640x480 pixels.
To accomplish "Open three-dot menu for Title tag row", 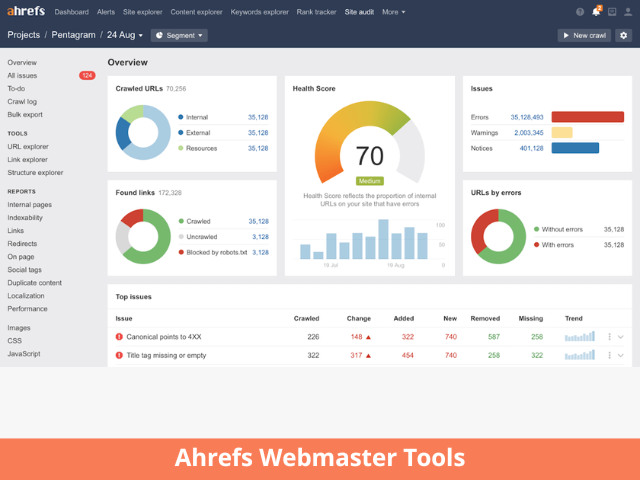I will 609,355.
